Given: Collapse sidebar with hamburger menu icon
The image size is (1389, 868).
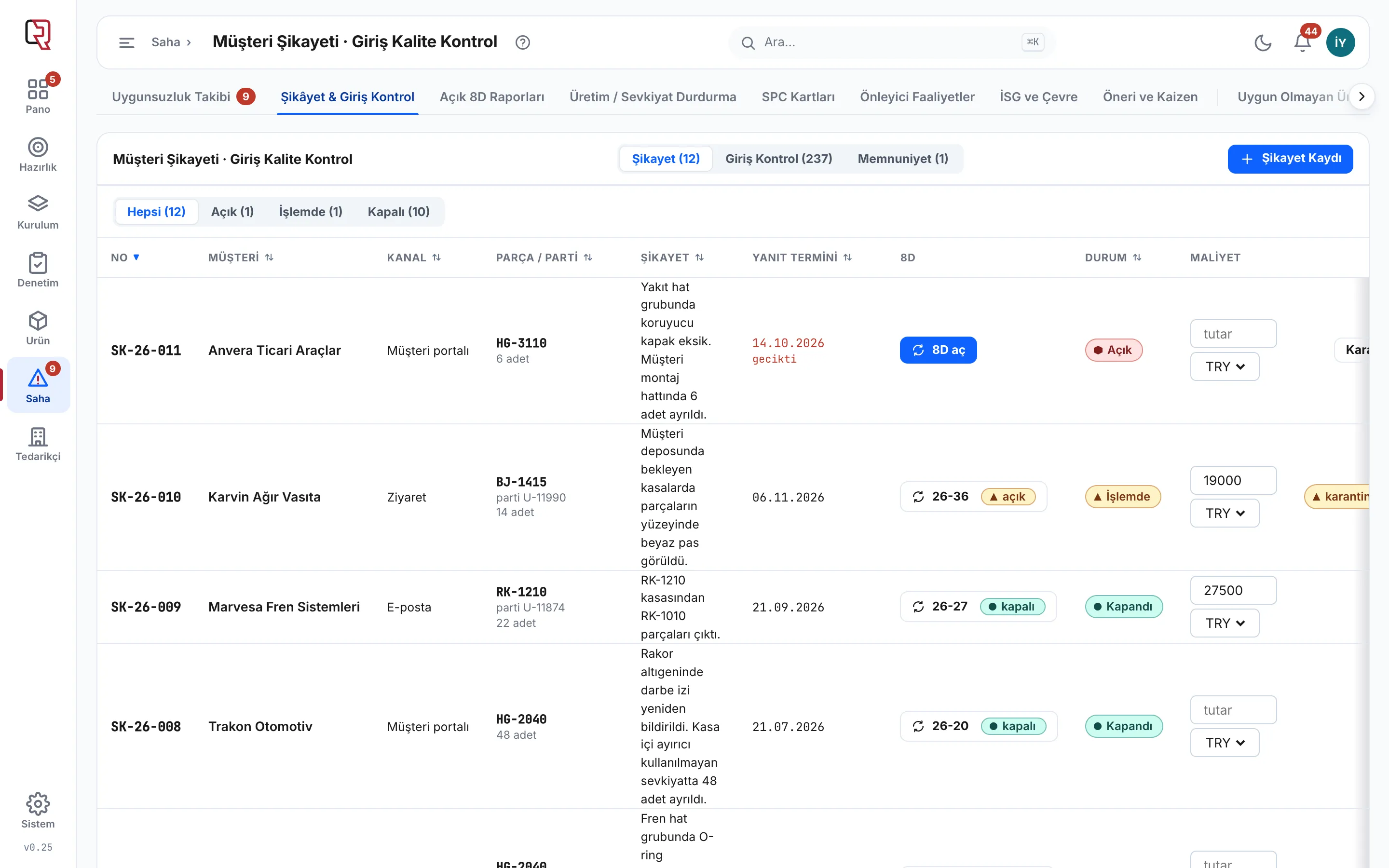Looking at the screenshot, I should coord(126,42).
